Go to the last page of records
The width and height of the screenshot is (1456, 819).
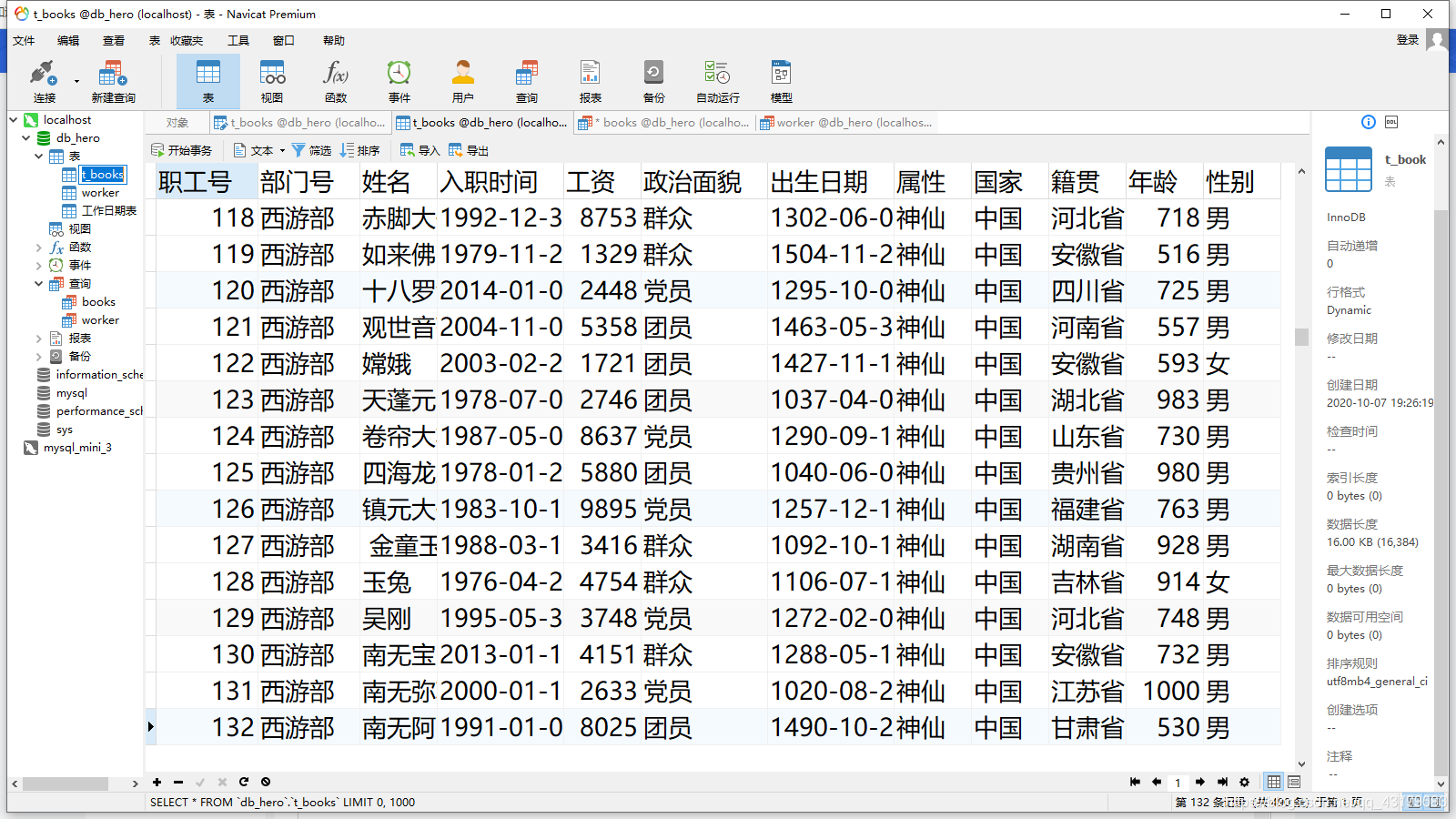tap(1222, 782)
